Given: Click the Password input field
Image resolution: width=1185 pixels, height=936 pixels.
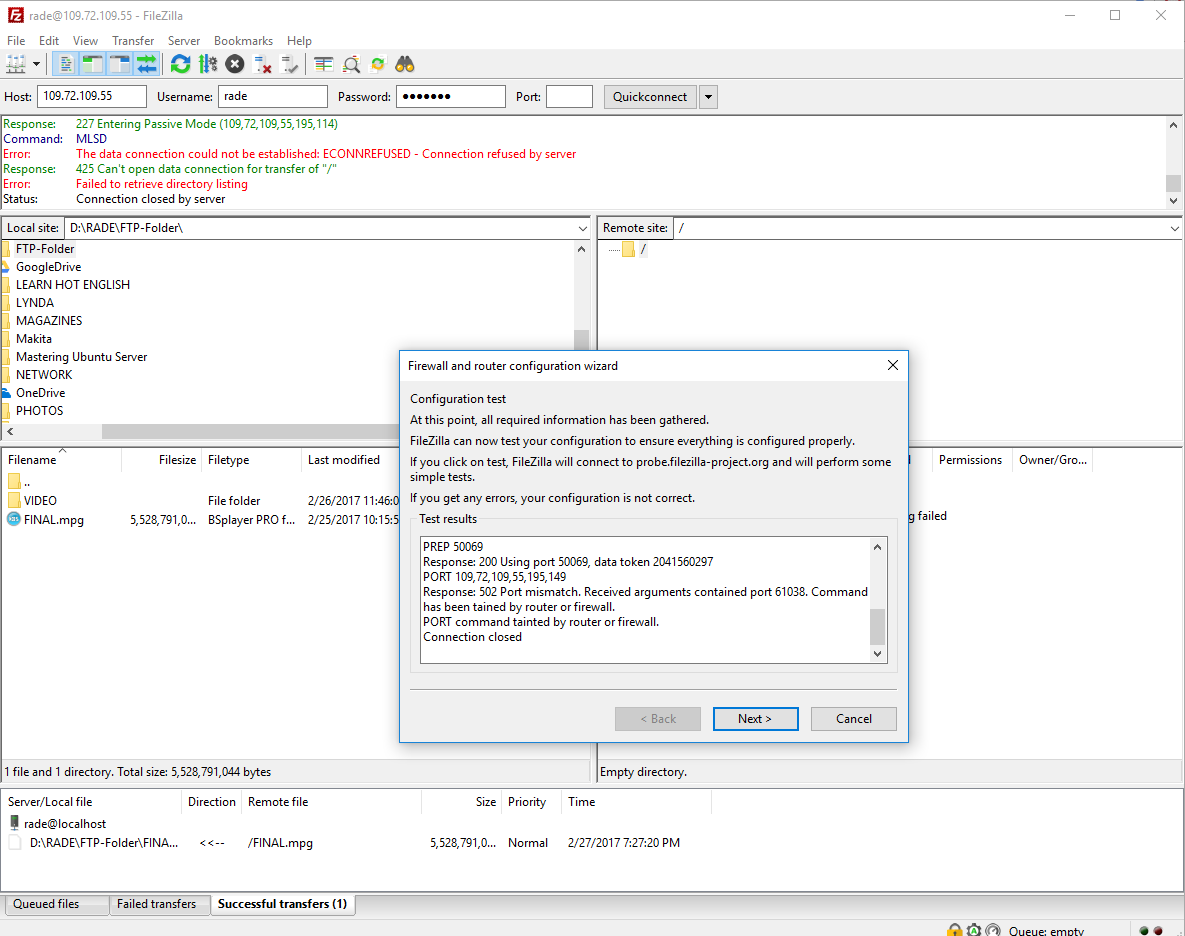Looking at the screenshot, I should (450, 96).
